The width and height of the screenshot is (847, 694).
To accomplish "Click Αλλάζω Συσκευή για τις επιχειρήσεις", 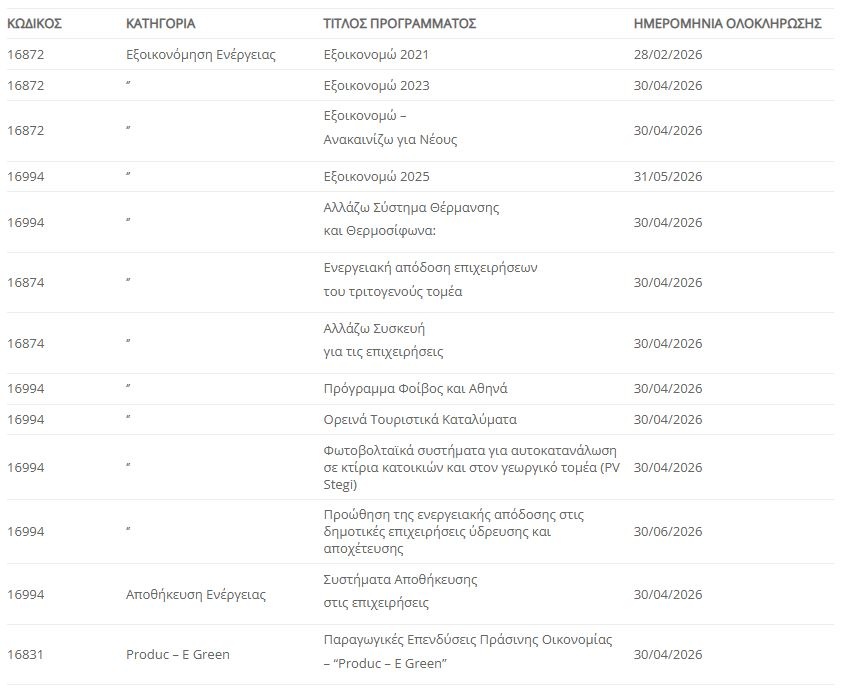I will 383,340.
